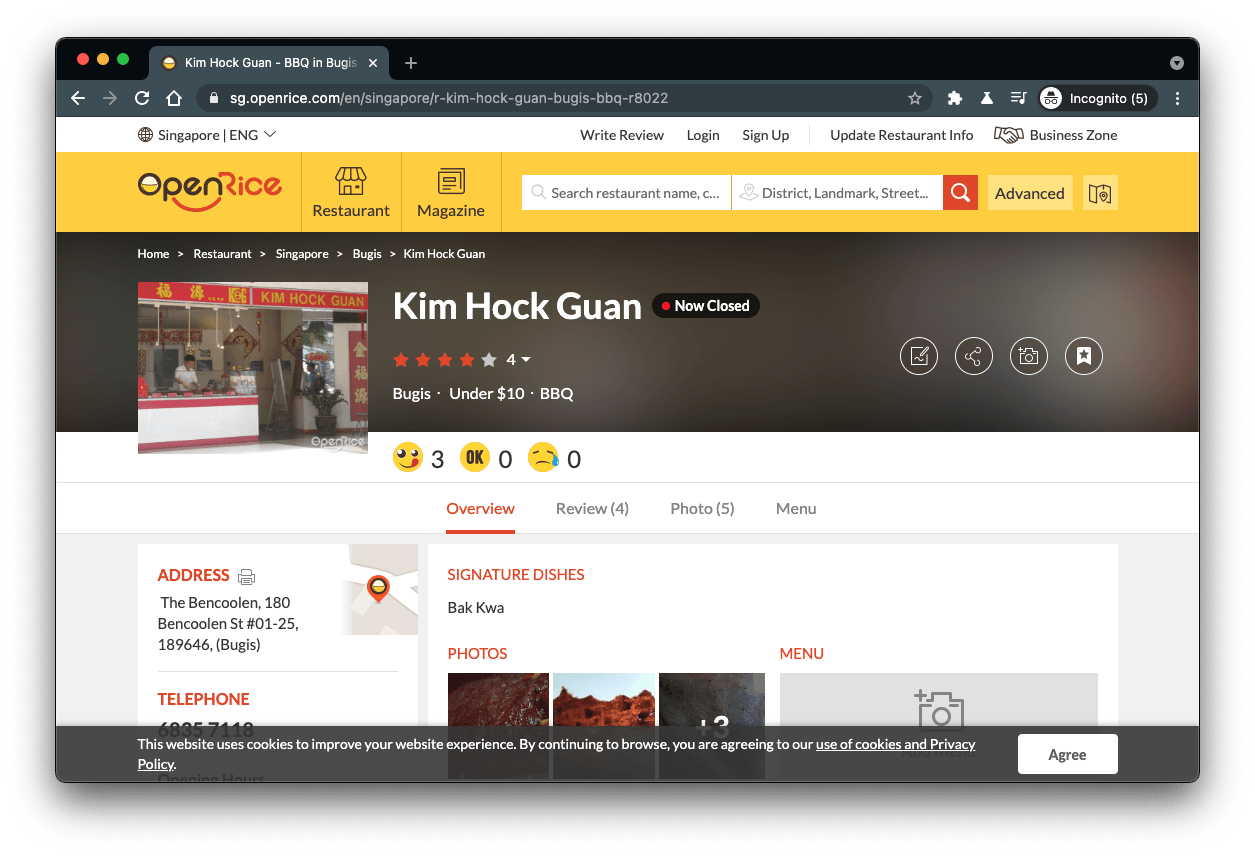This screenshot has height=856, width=1255.
Task: Go to Home in the breadcrumb
Action: click(153, 254)
